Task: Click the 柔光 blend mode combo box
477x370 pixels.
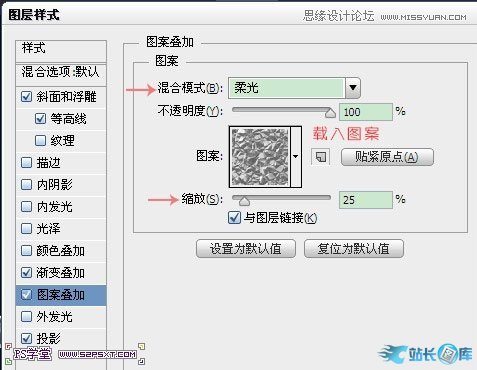Action: pos(294,88)
